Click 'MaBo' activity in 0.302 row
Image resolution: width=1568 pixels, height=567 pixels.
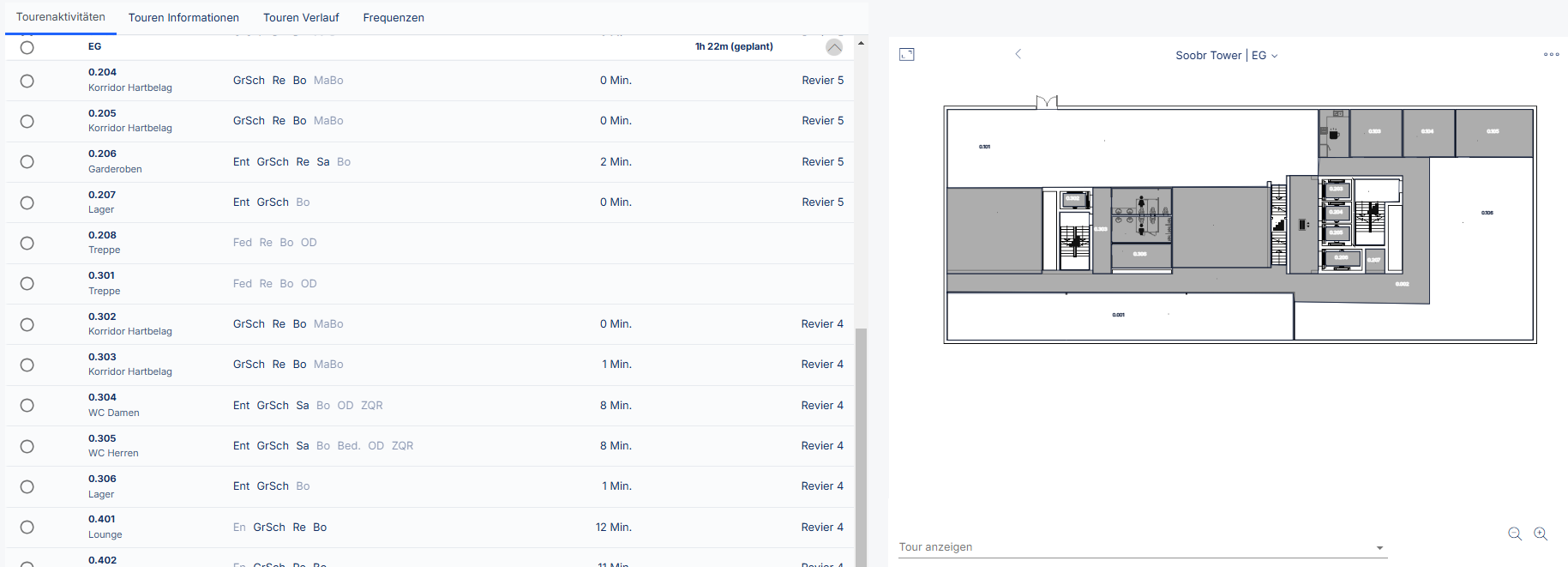(328, 324)
